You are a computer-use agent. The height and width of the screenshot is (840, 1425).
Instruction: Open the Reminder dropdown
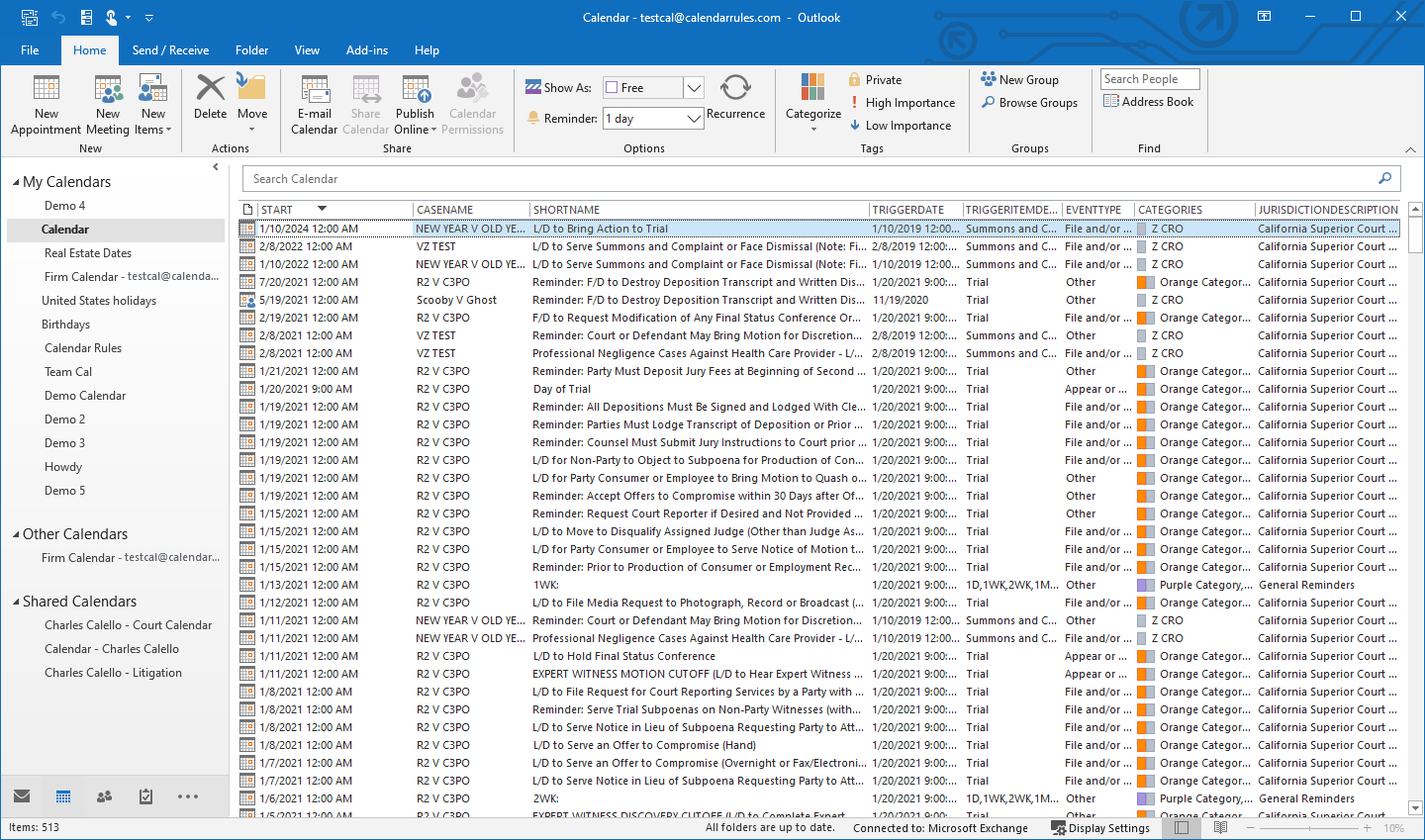694,119
